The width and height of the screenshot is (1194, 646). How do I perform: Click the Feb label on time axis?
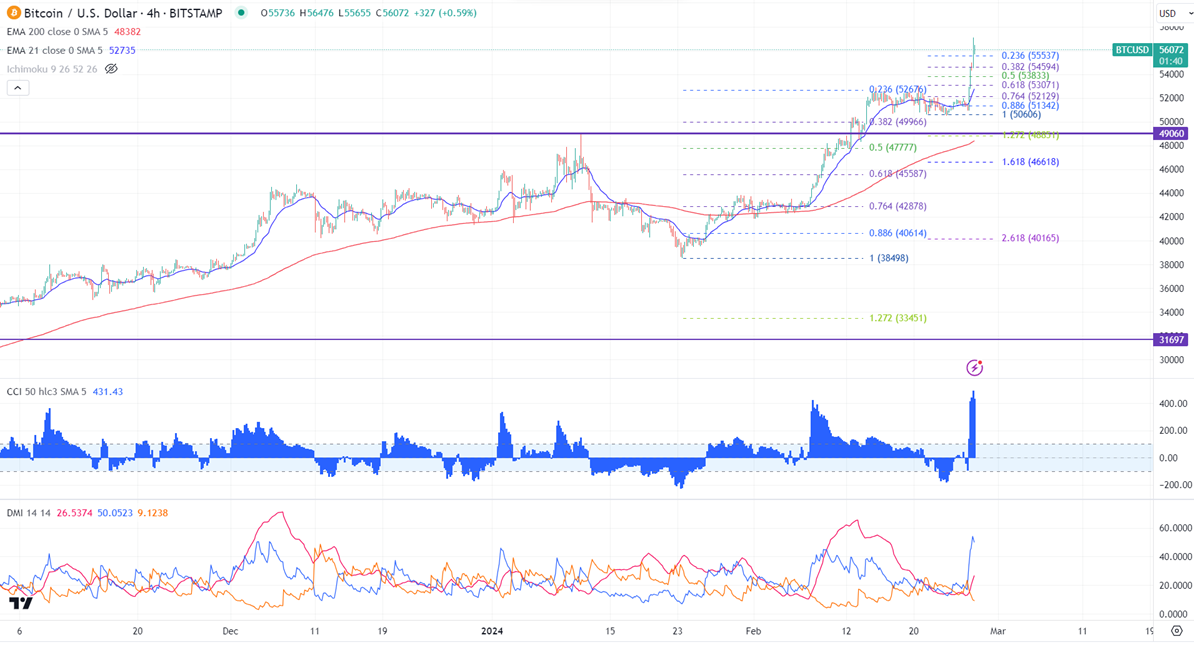pyautogui.click(x=753, y=631)
